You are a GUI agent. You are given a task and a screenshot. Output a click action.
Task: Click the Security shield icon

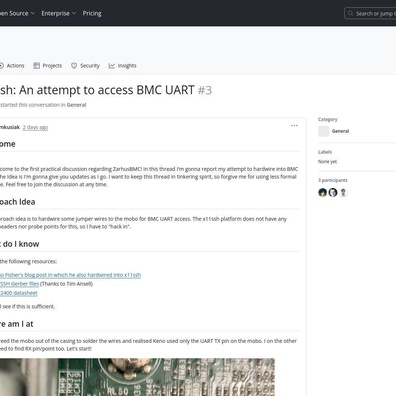pos(74,66)
